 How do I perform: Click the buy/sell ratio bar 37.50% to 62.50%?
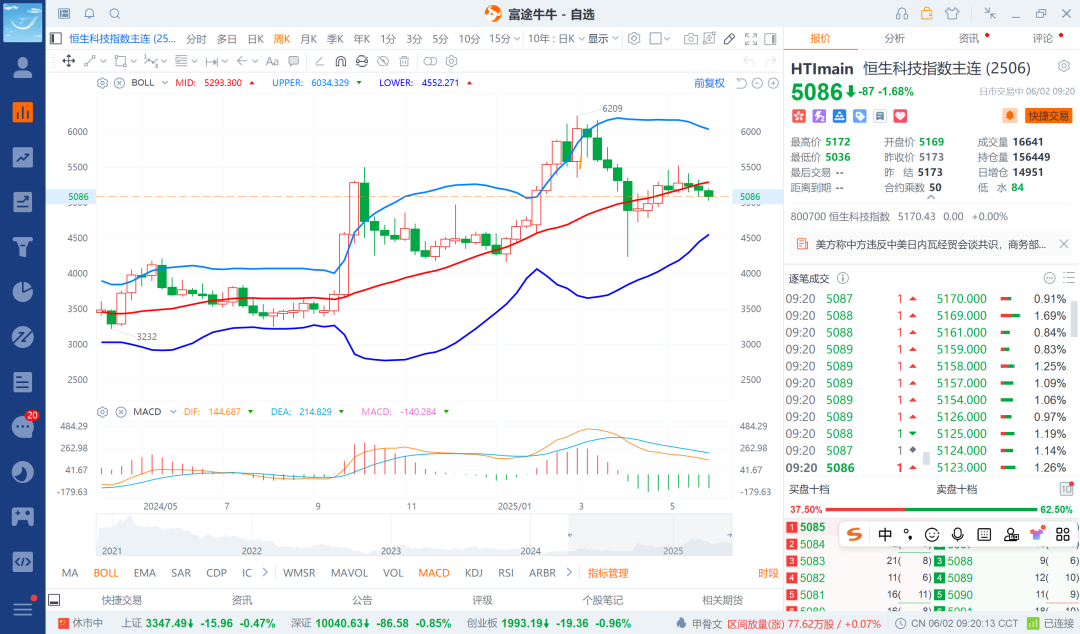tap(931, 510)
